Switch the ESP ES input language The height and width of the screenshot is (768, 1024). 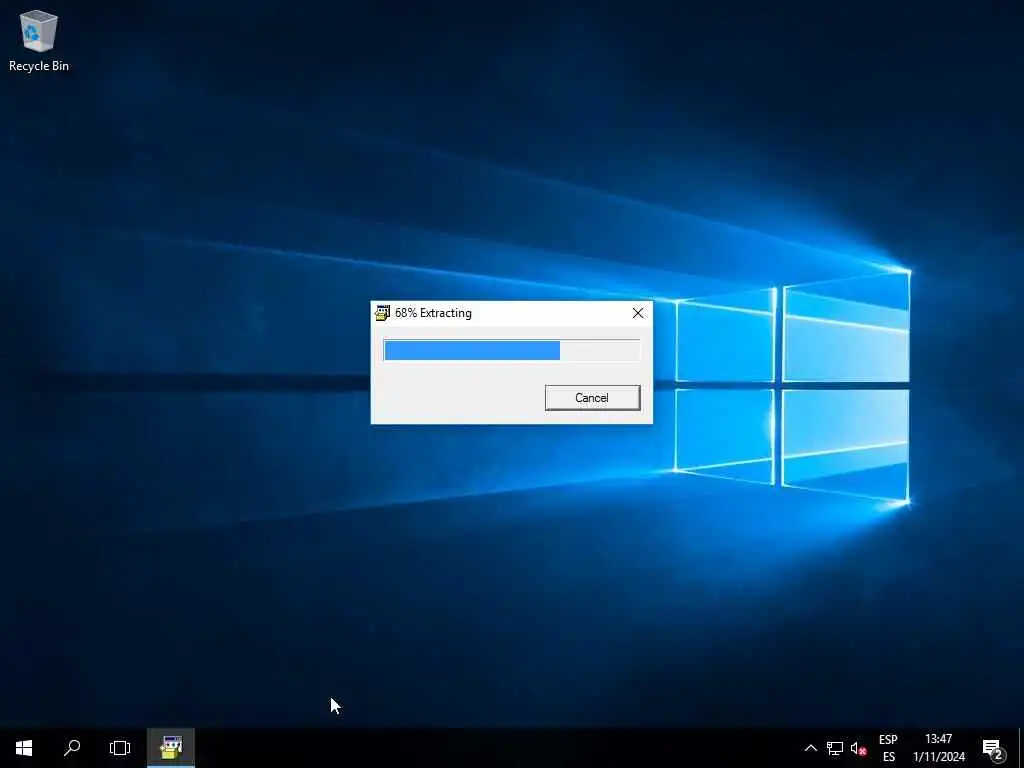tap(888, 748)
